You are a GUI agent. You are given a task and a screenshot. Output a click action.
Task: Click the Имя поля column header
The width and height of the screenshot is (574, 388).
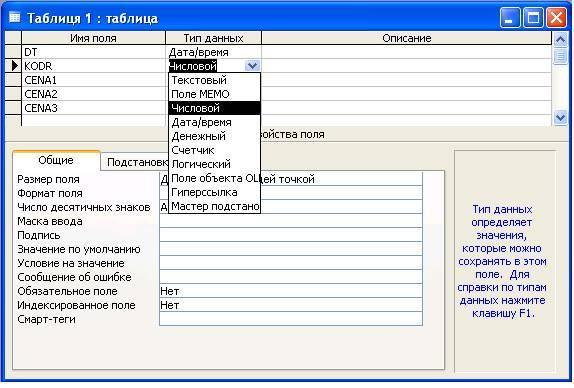point(94,38)
